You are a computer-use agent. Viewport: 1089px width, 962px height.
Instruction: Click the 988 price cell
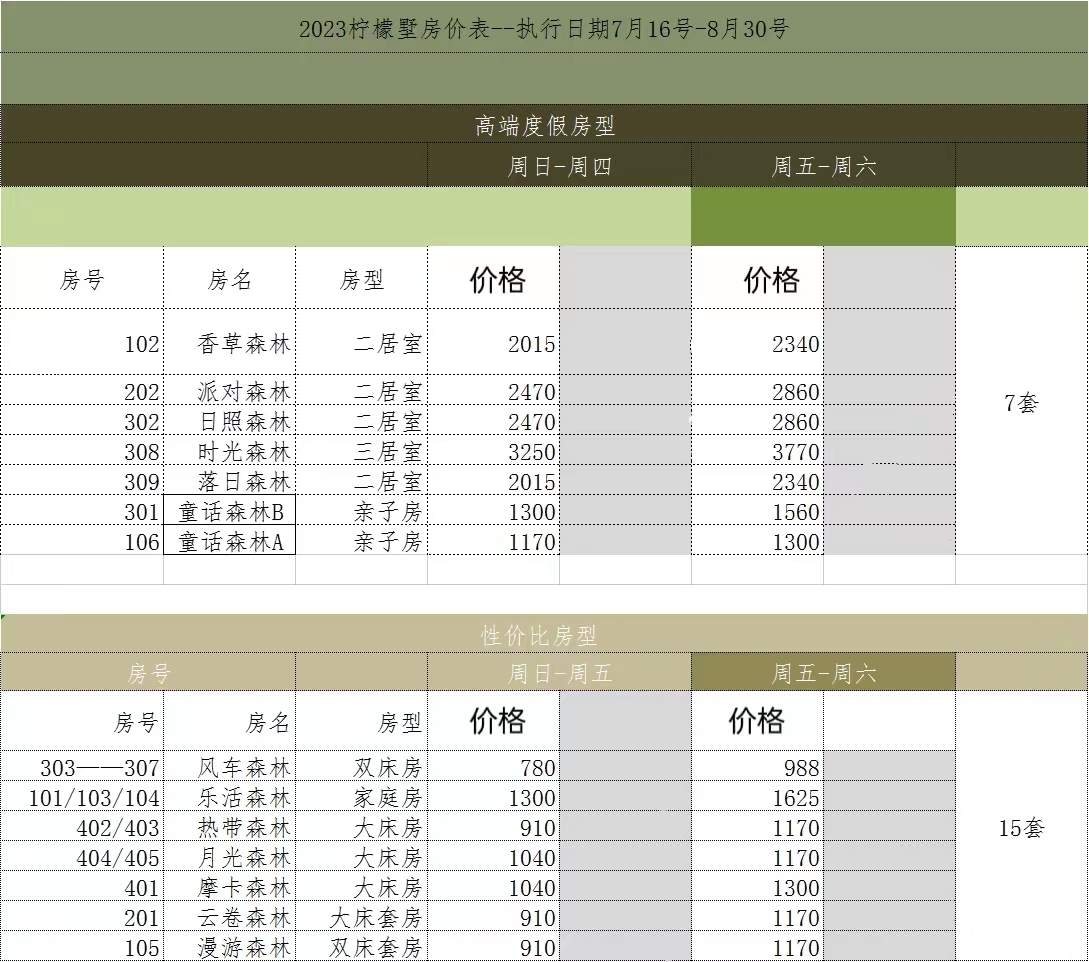[758, 768]
